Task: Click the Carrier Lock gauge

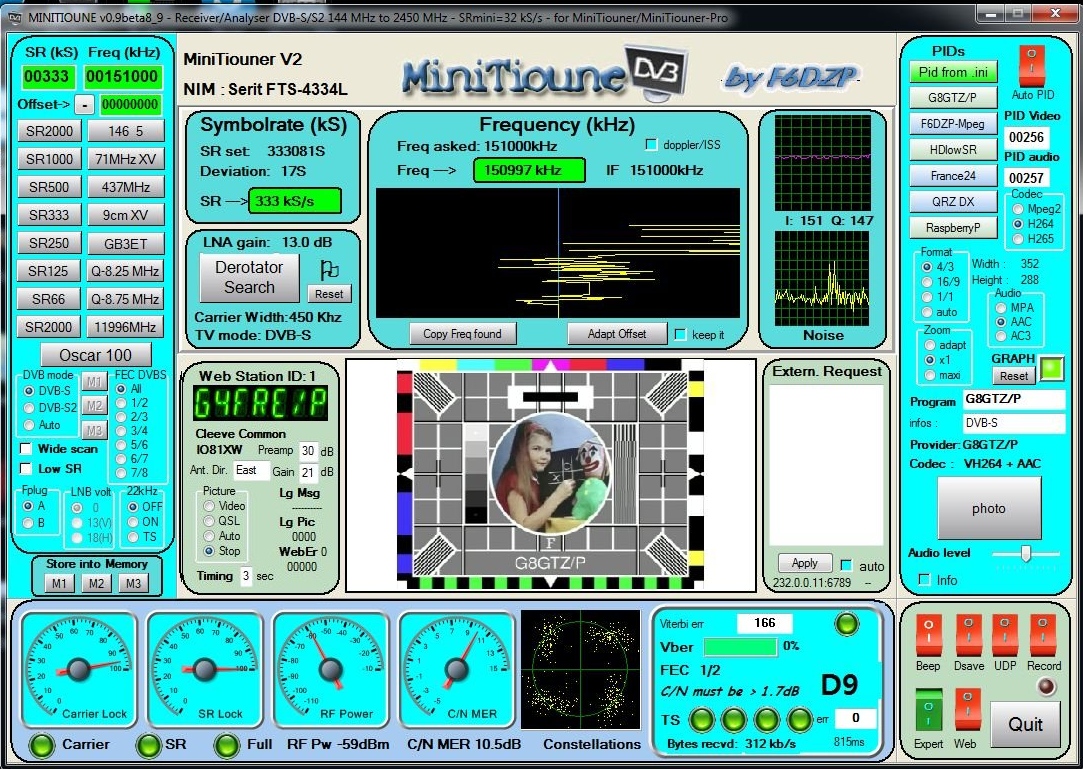Action: 77,669
